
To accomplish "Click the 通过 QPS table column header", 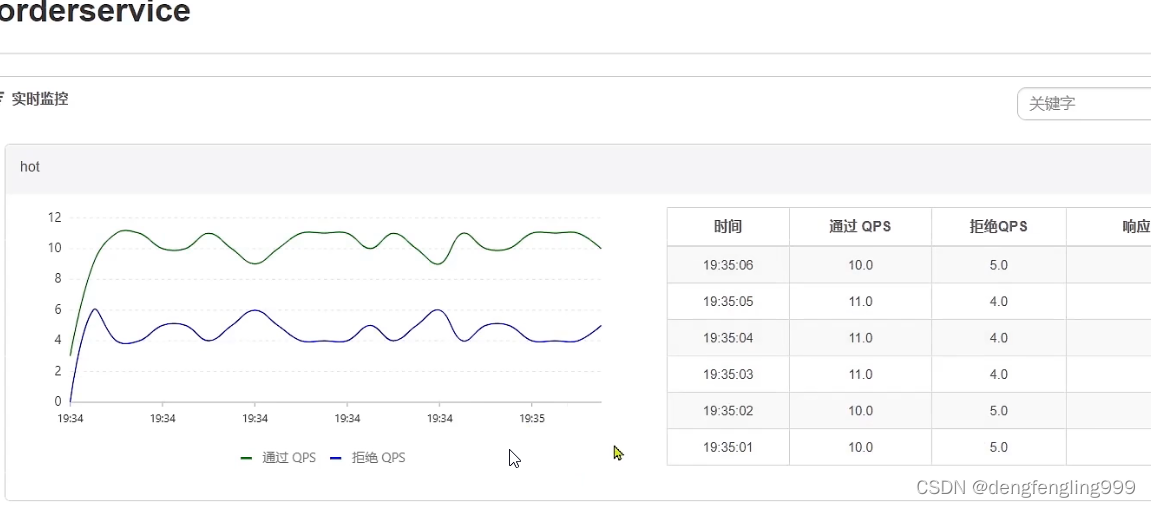I will pyautogui.click(x=860, y=227).
